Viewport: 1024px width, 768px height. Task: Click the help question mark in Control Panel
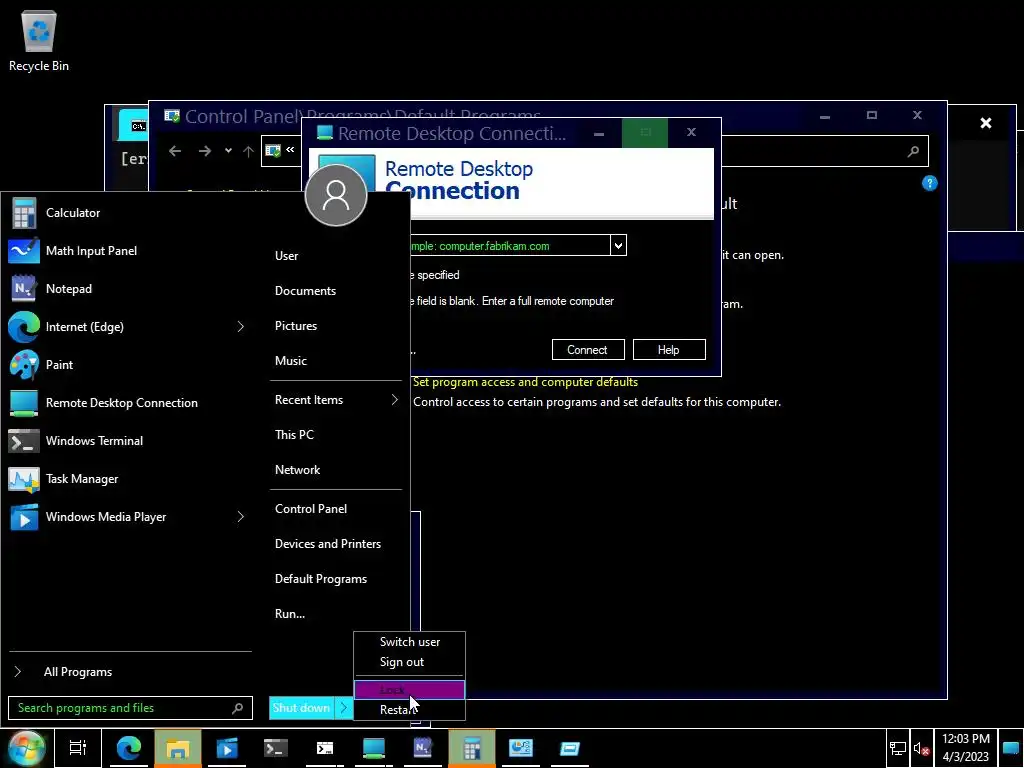(929, 183)
